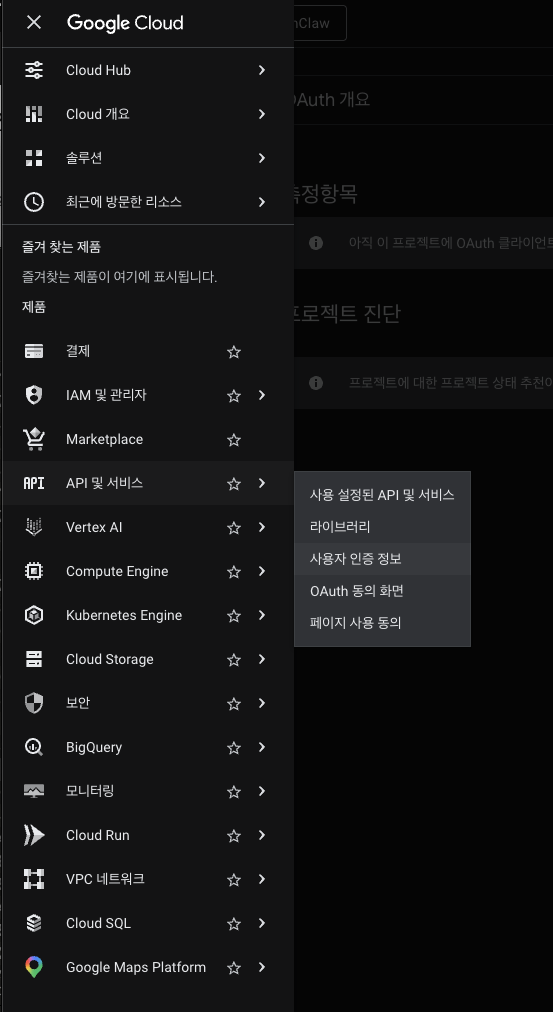Click the 보안 shield icon
The width and height of the screenshot is (553, 1012).
tap(34, 703)
